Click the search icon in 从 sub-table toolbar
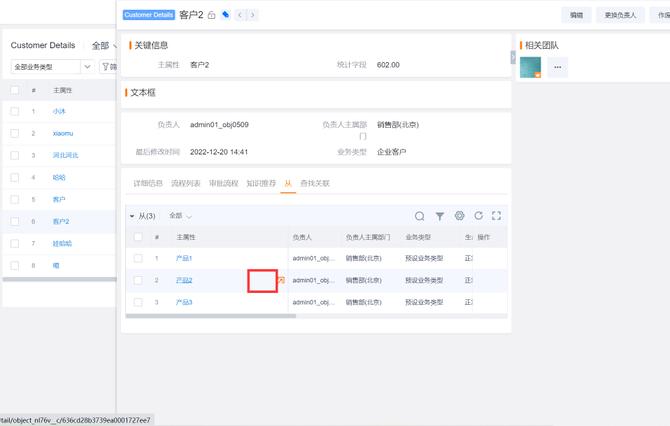The height and width of the screenshot is (426, 670). click(x=420, y=216)
